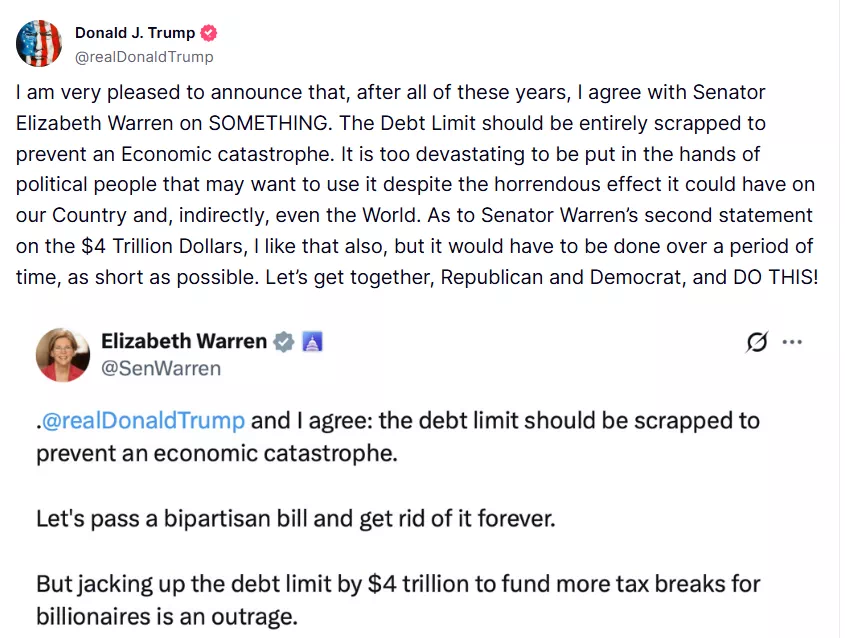Open the three-dot more options menu

click(792, 342)
